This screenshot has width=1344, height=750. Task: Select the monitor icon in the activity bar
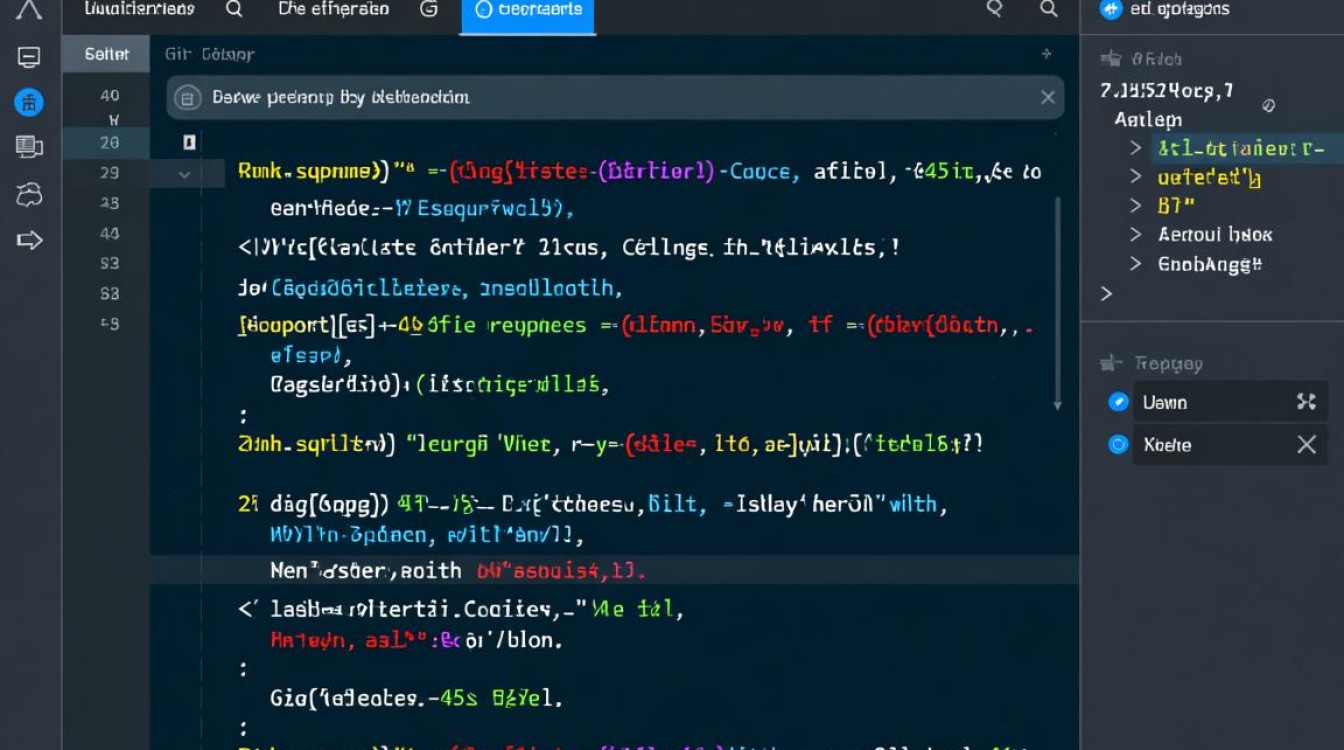click(x=29, y=57)
